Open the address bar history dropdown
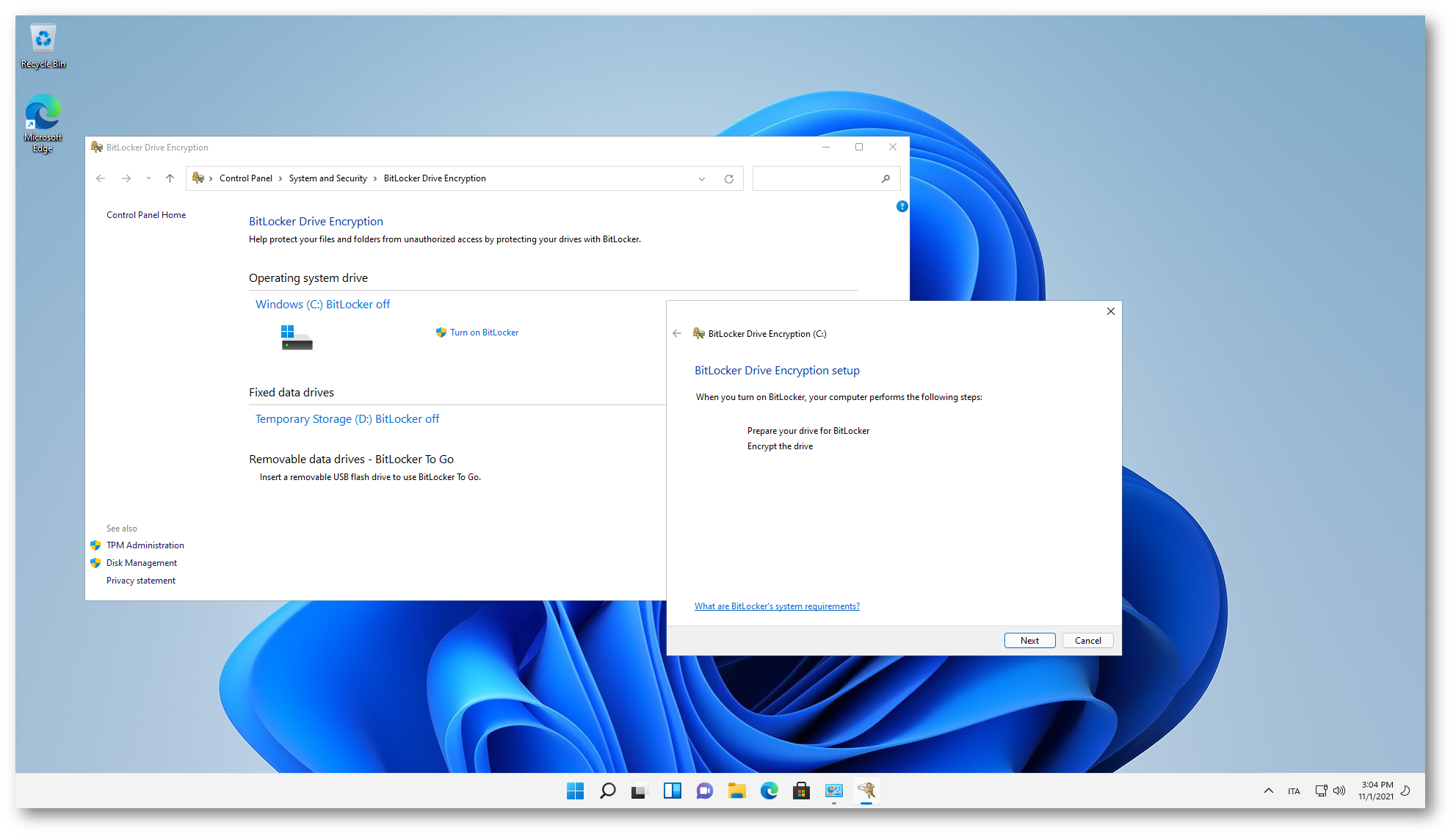Viewport: 1456px width, 839px height. click(702, 178)
